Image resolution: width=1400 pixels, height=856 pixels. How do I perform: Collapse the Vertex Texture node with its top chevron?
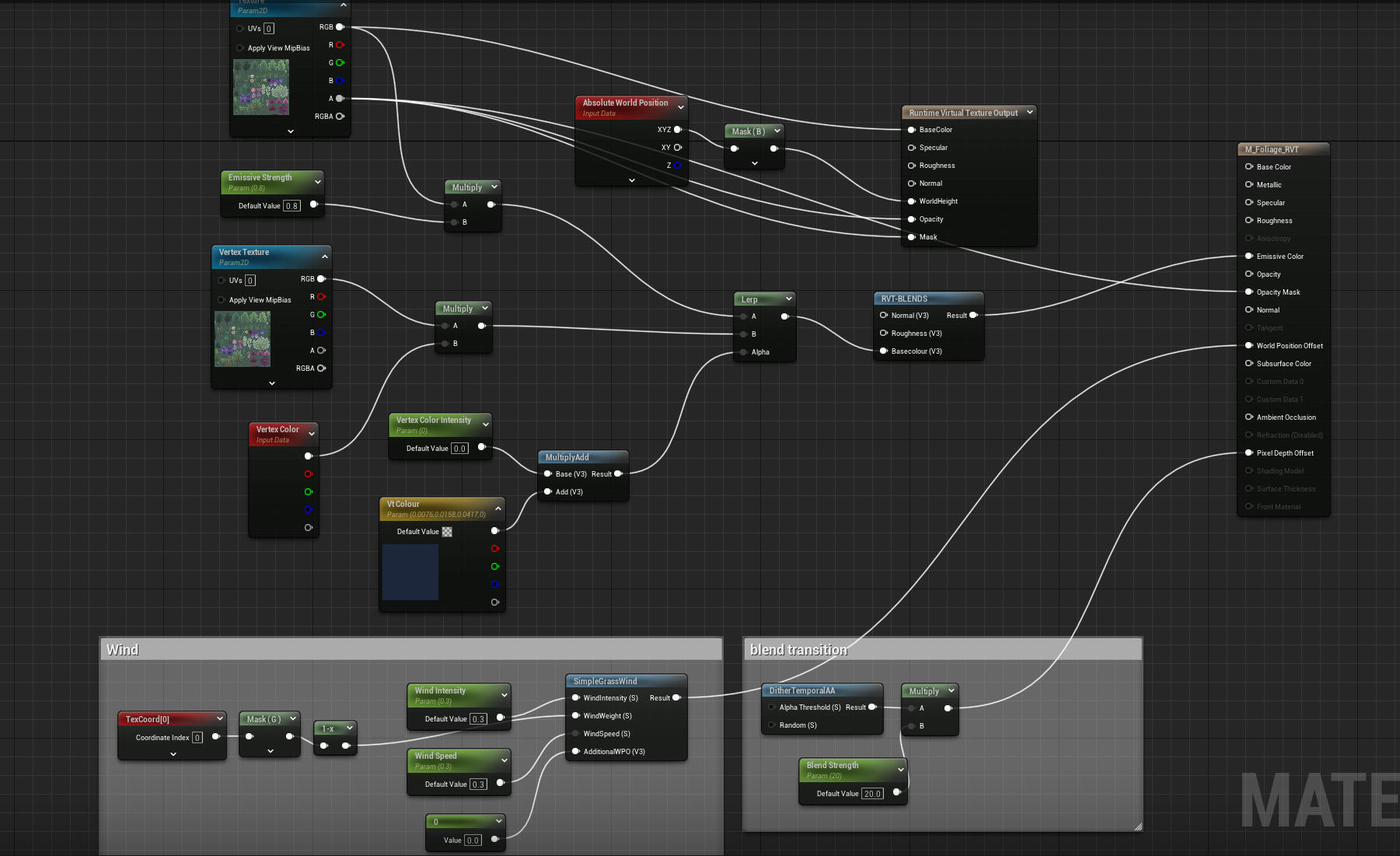(x=325, y=257)
